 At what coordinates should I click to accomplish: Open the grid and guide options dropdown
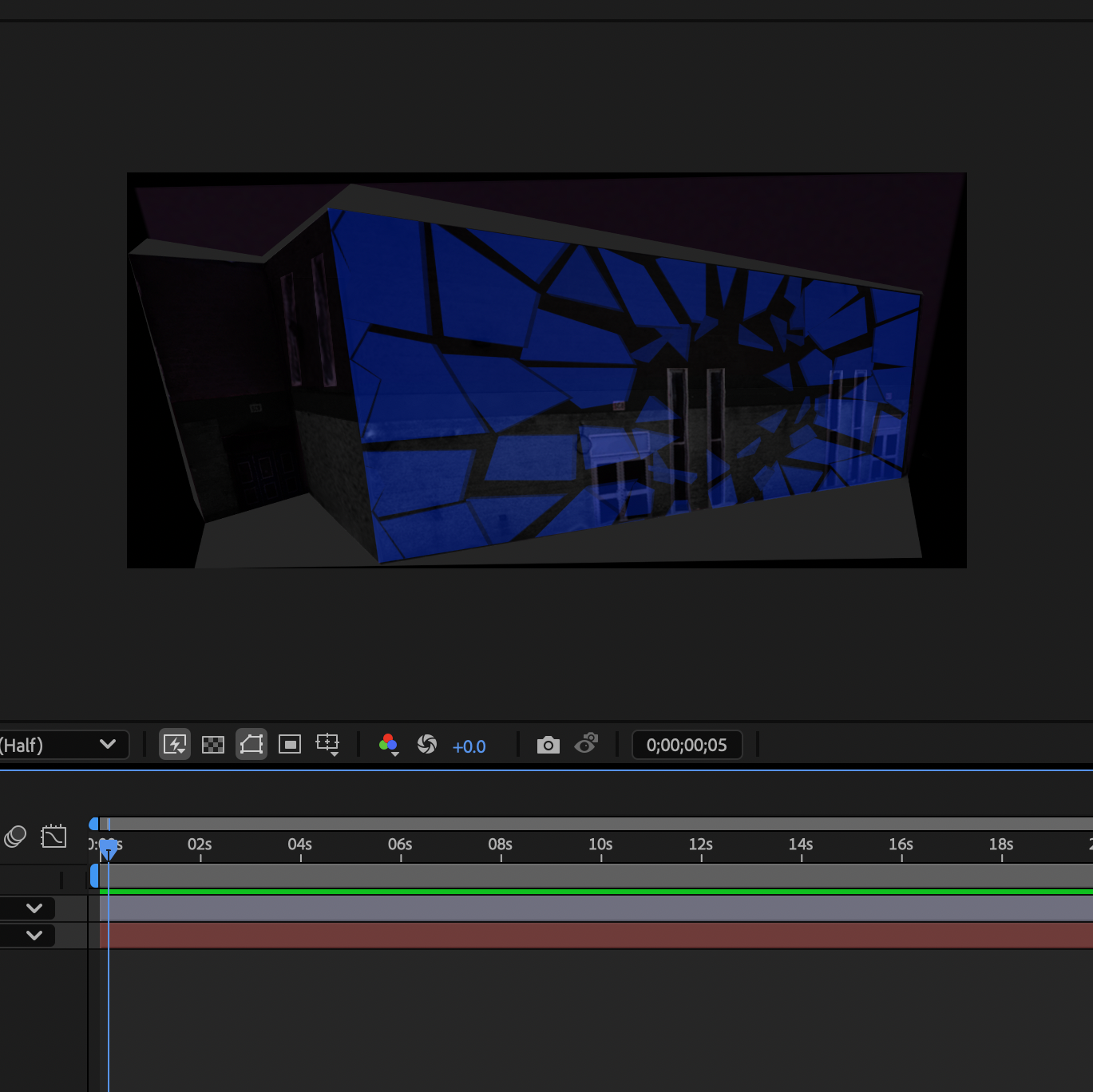(328, 745)
